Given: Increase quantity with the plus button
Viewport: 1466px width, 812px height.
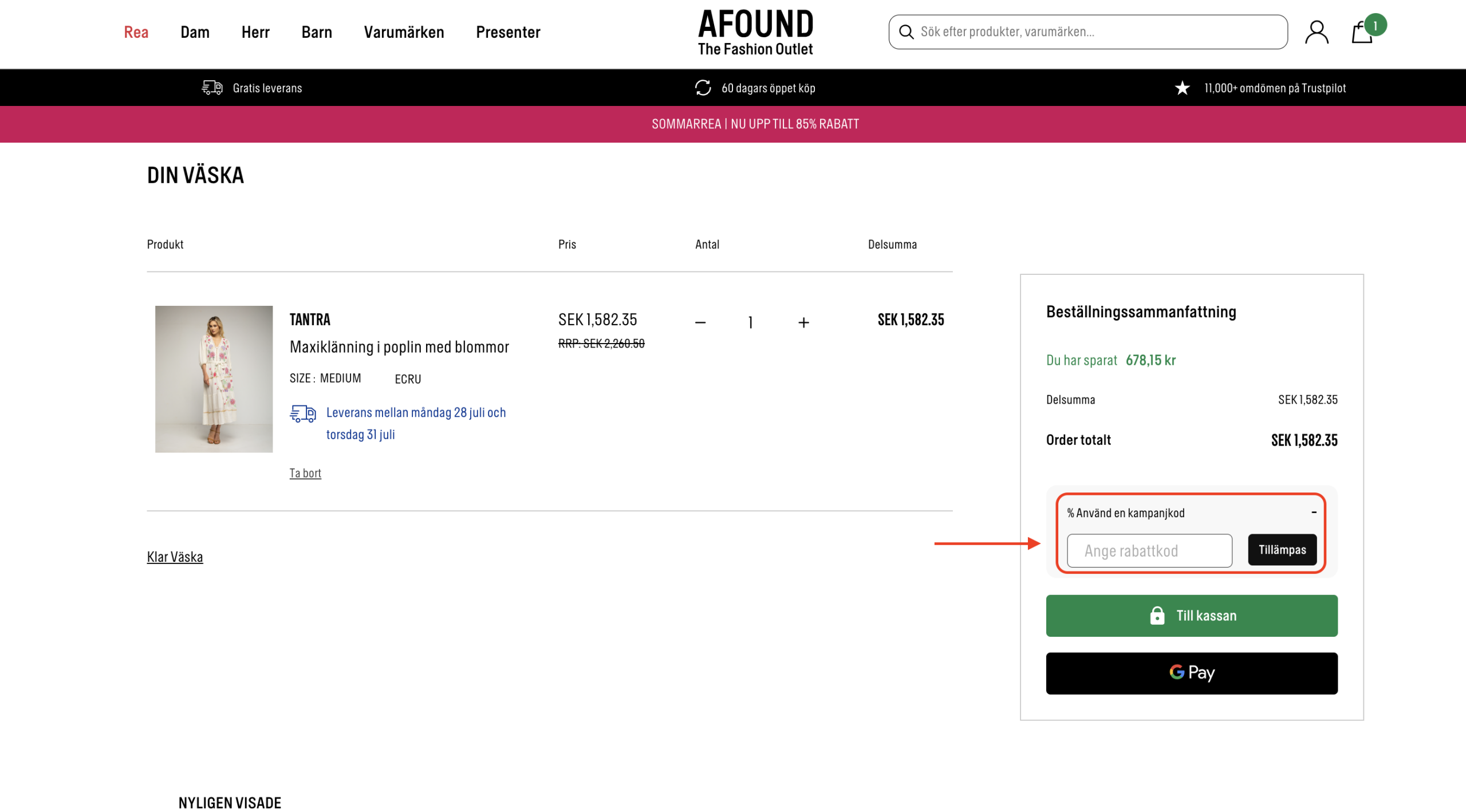Looking at the screenshot, I should (803, 322).
